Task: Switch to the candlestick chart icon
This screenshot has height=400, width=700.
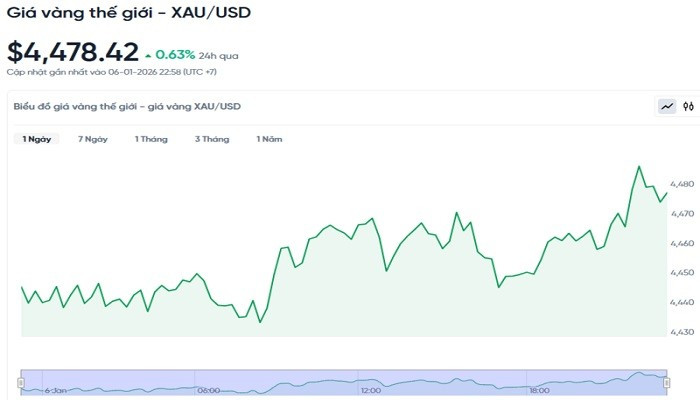Action: point(688,106)
